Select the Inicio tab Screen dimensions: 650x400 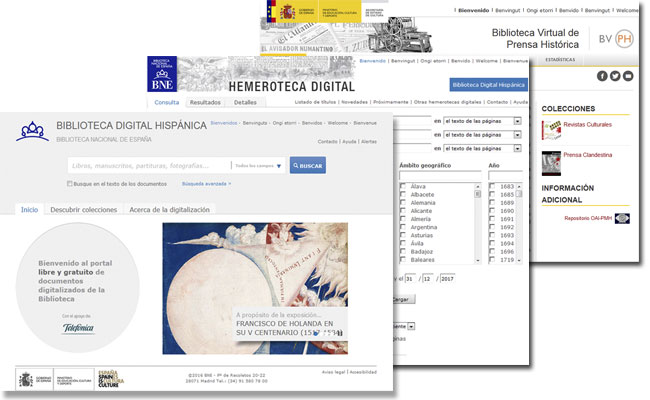click(29, 210)
